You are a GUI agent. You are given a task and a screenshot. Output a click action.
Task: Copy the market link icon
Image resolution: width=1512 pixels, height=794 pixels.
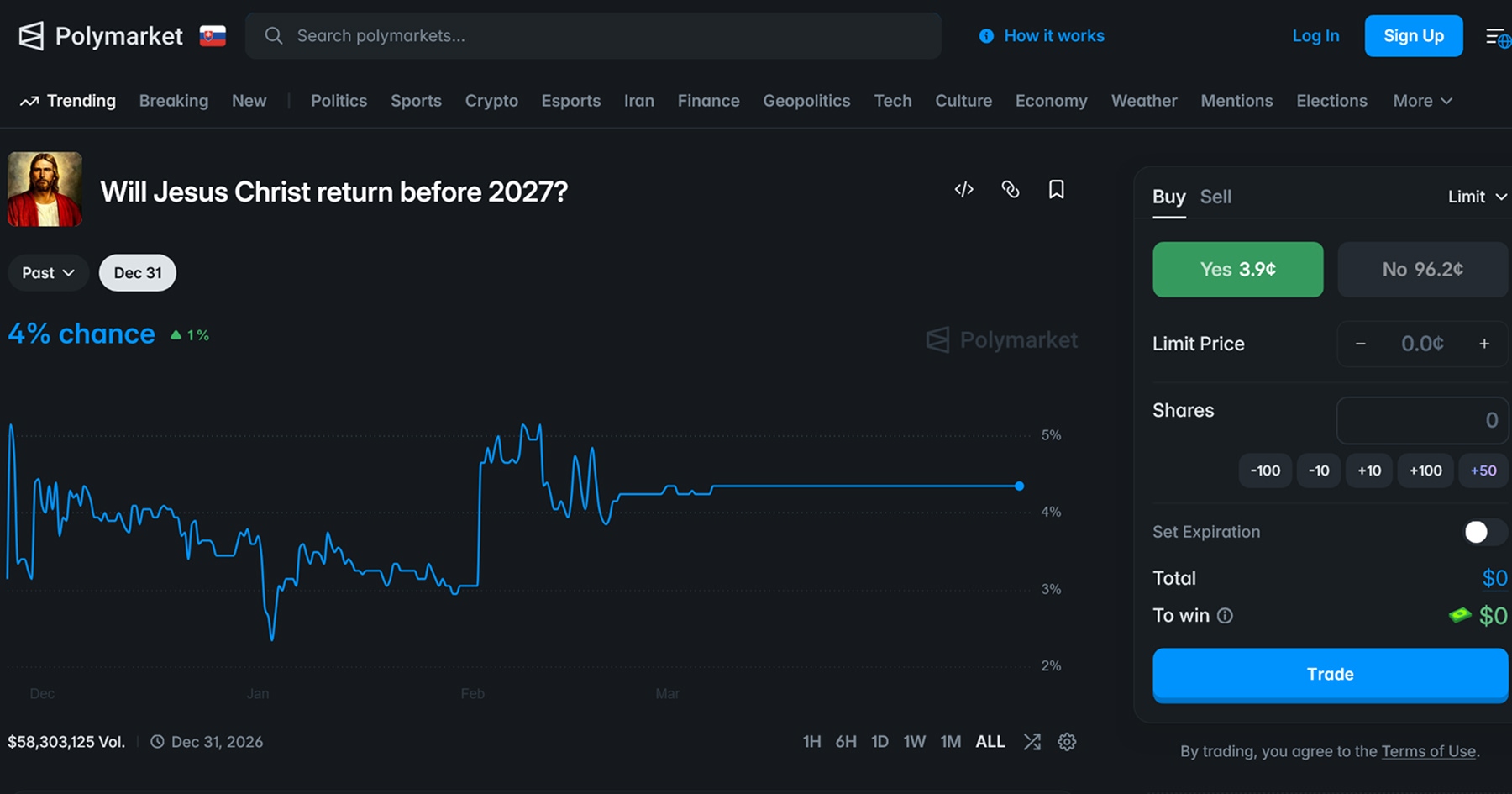pyautogui.click(x=1011, y=190)
